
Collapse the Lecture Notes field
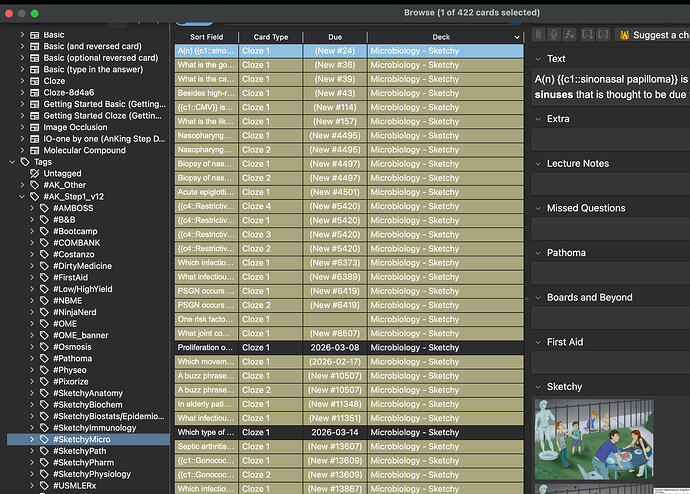click(x=537, y=163)
